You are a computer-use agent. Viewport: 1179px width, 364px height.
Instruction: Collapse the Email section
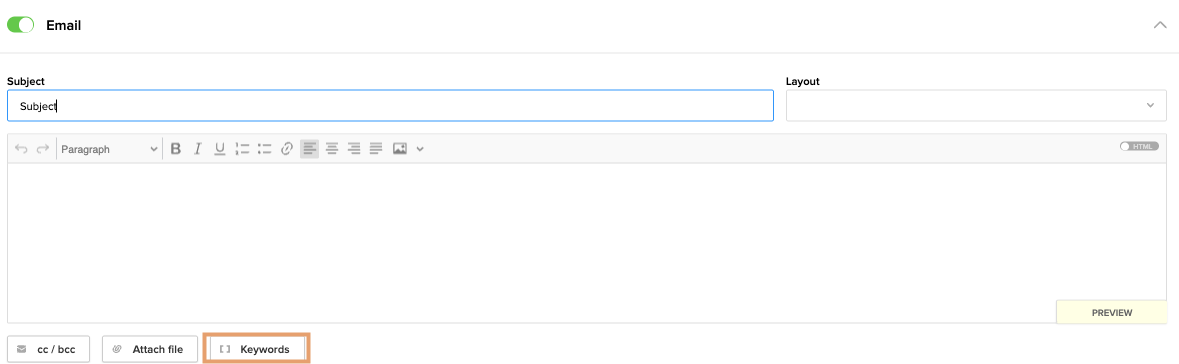coord(1159,25)
